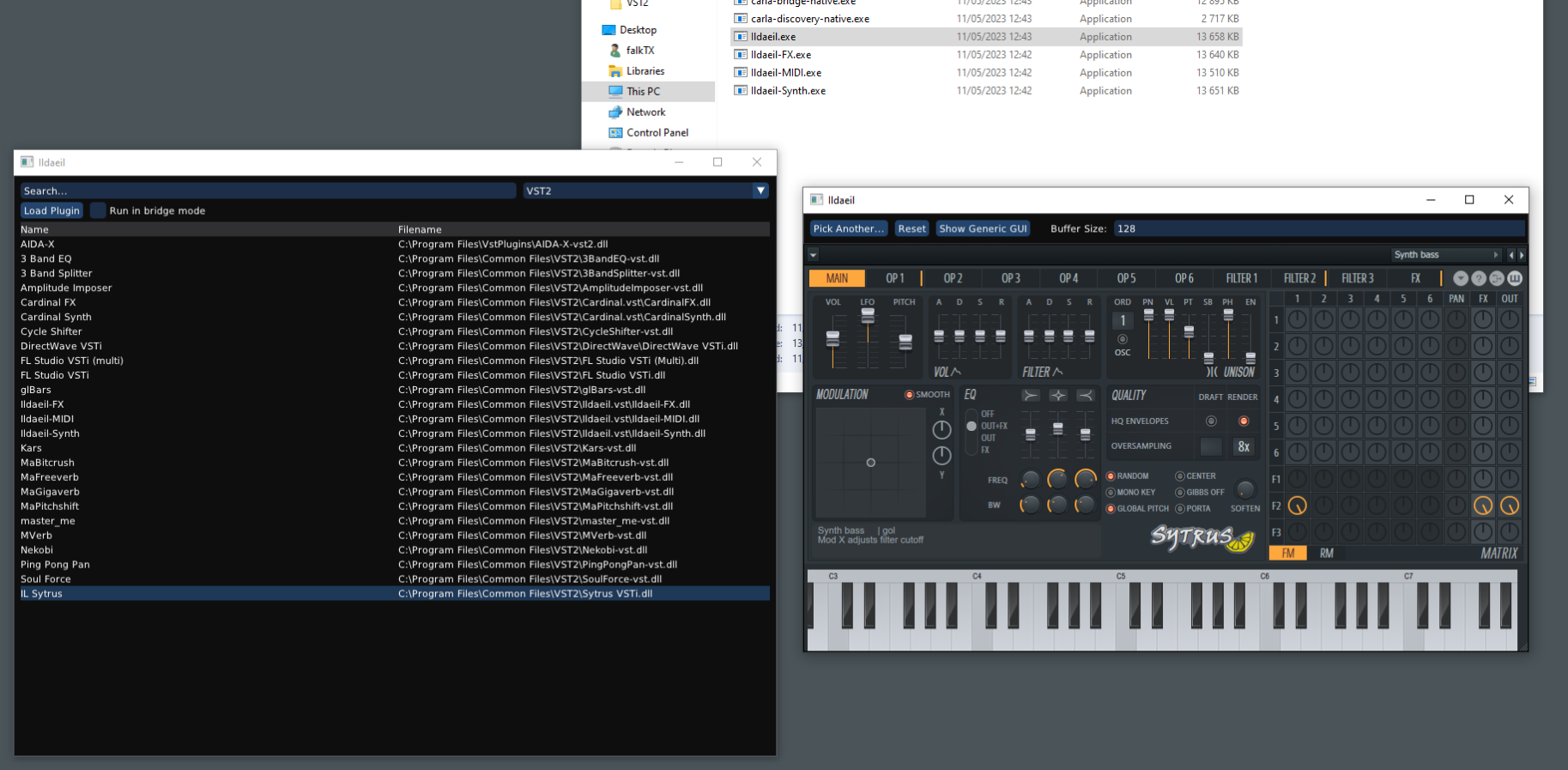Click Ildaeil.exe file icon in Explorer
This screenshot has height=770, width=1568.
tap(741, 37)
